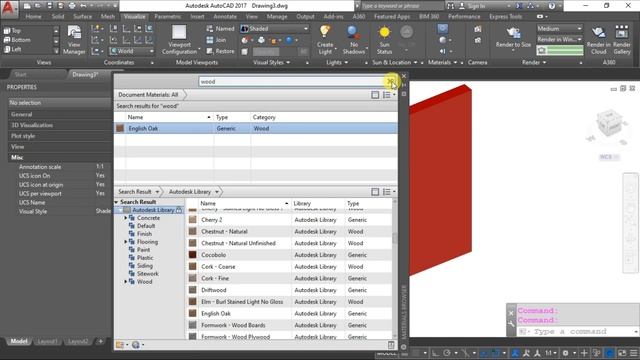This screenshot has height=360, width=640.
Task: Open the Materials Browser ribbon icon
Action: tap(442, 29)
